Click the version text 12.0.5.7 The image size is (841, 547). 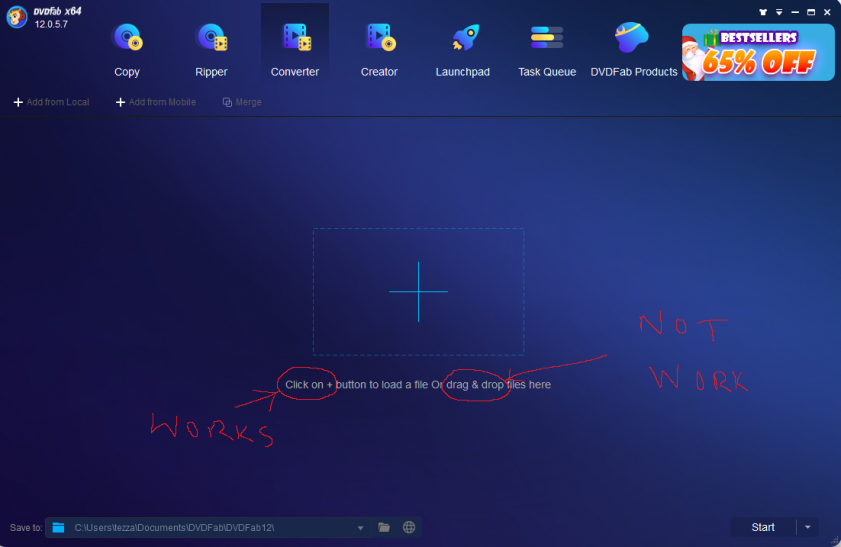click(51, 24)
